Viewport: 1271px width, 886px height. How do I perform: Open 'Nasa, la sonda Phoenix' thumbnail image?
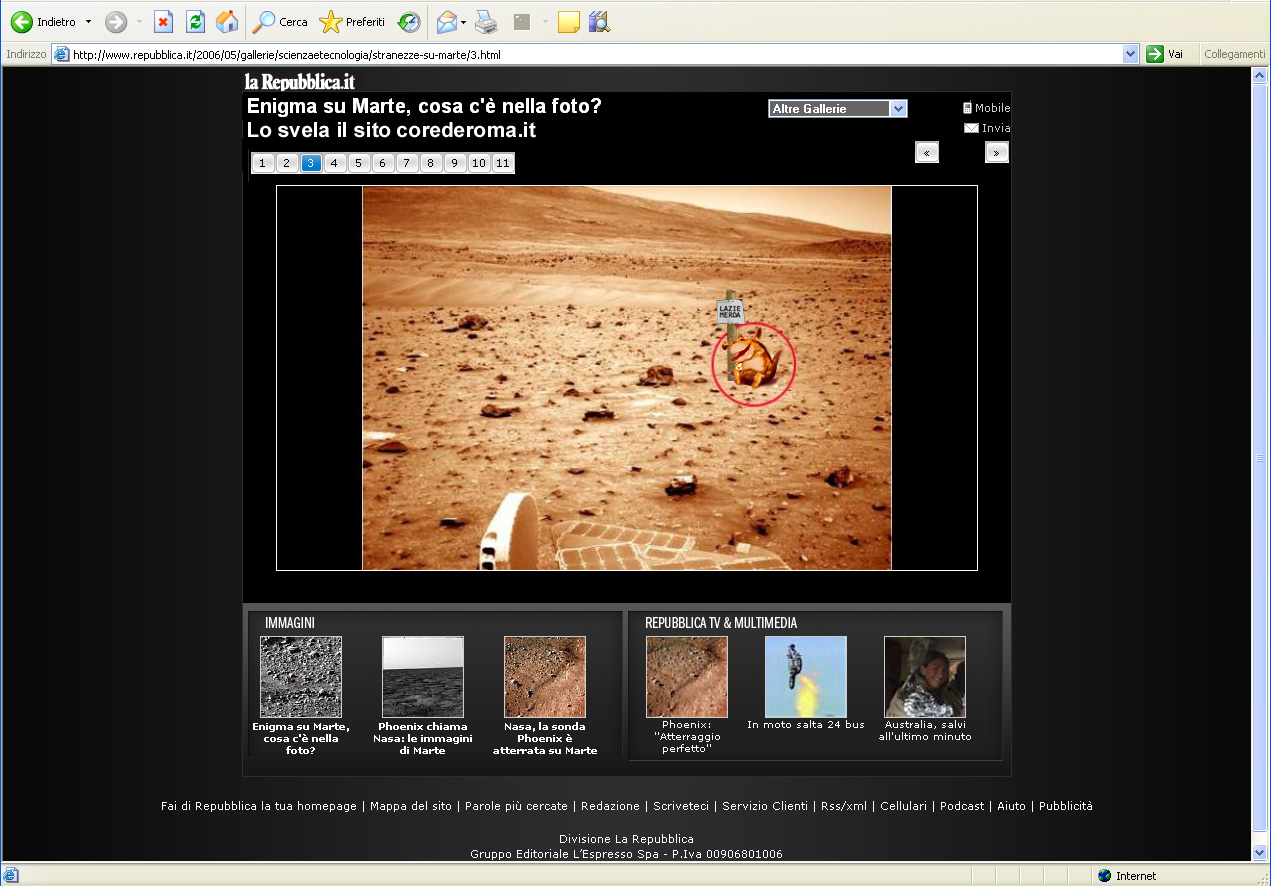(545, 677)
